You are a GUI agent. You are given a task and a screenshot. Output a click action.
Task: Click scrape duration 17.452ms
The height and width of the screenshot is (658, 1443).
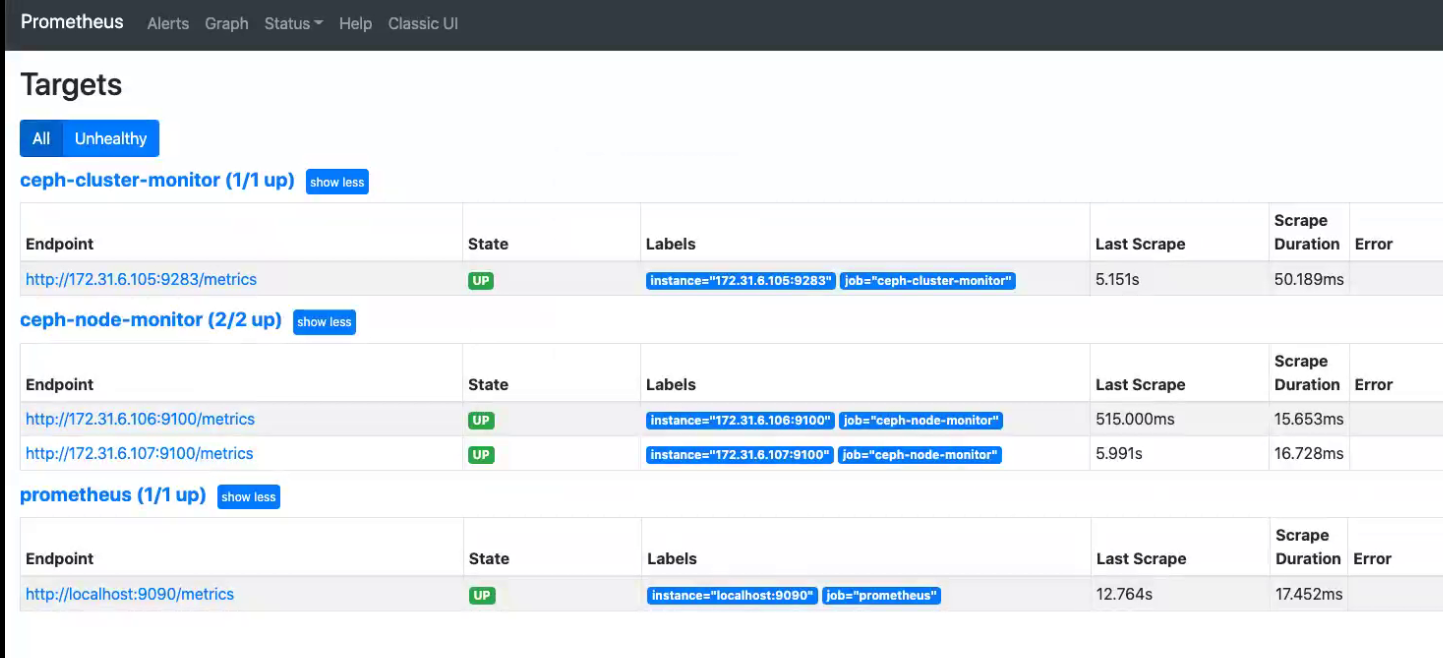[1310, 594]
